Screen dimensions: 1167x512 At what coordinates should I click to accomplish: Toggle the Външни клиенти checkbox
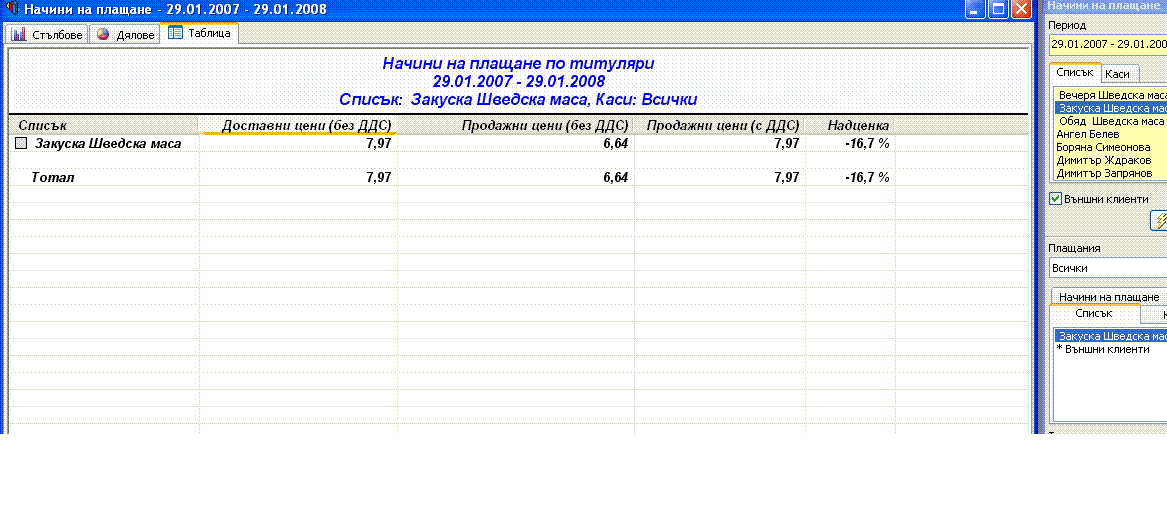[1055, 199]
